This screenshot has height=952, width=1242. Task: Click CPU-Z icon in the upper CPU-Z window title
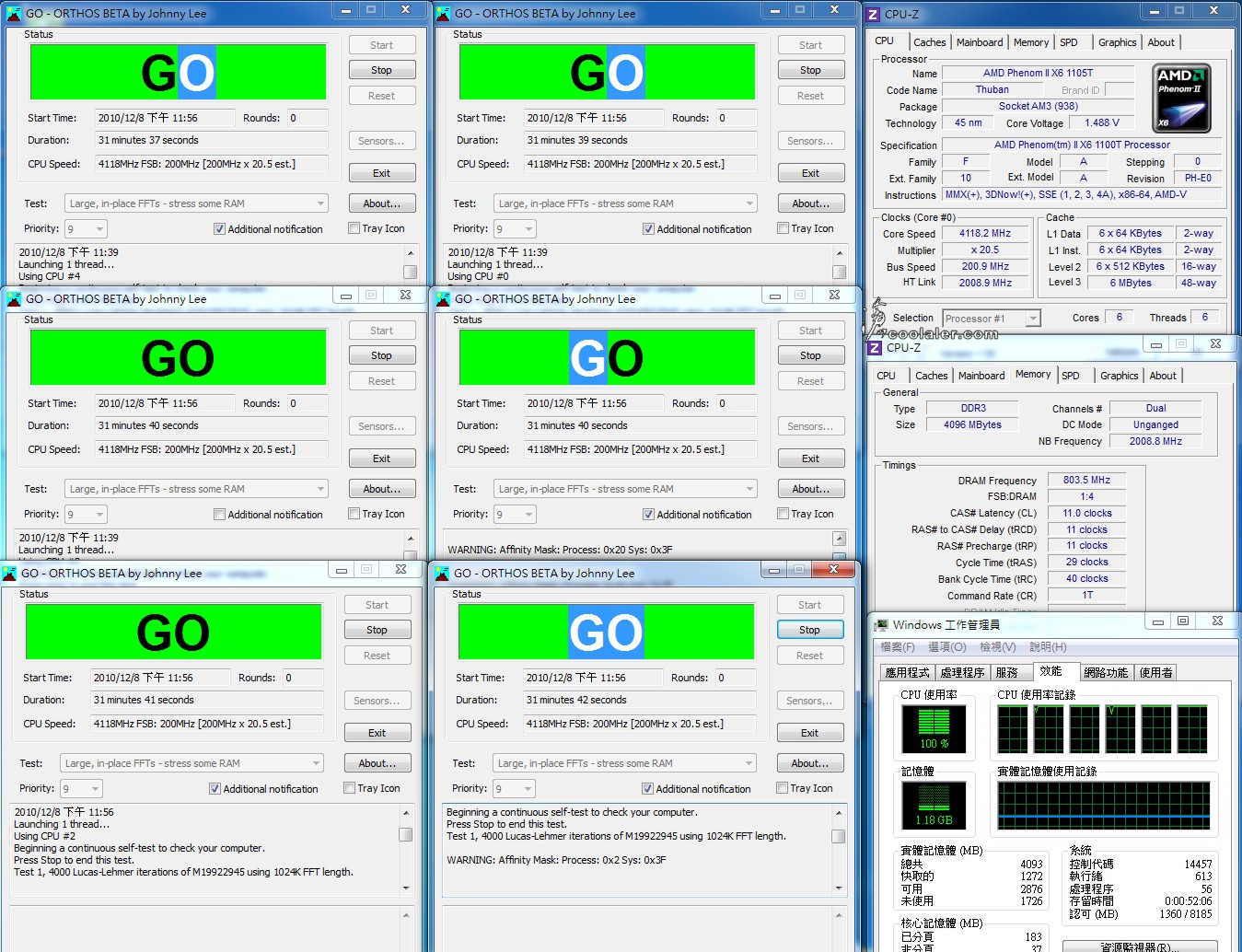click(x=873, y=14)
